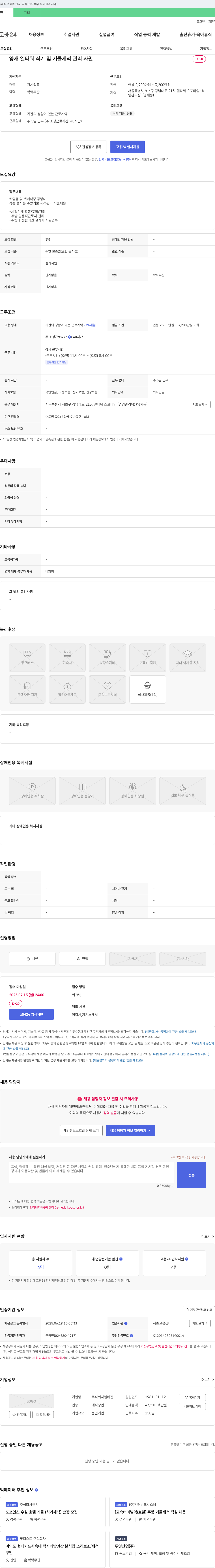Viewport: 215px width, 1568px height.
Task: Click the top 고용24 입사지원 button
Action: pos(127,147)
